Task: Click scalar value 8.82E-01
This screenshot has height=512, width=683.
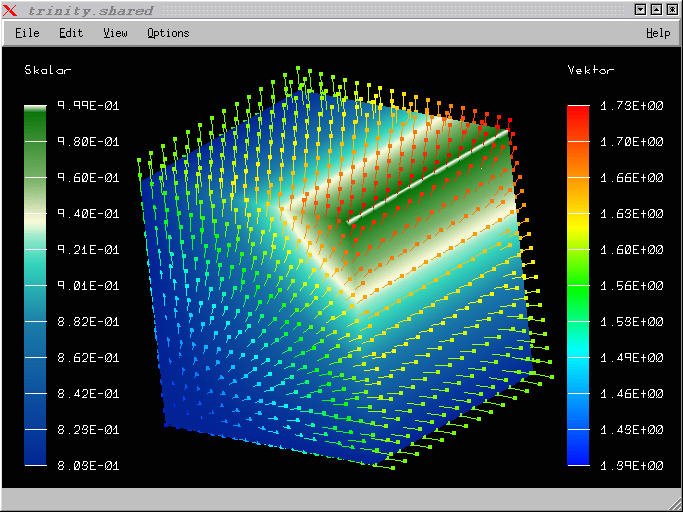Action: pos(88,322)
